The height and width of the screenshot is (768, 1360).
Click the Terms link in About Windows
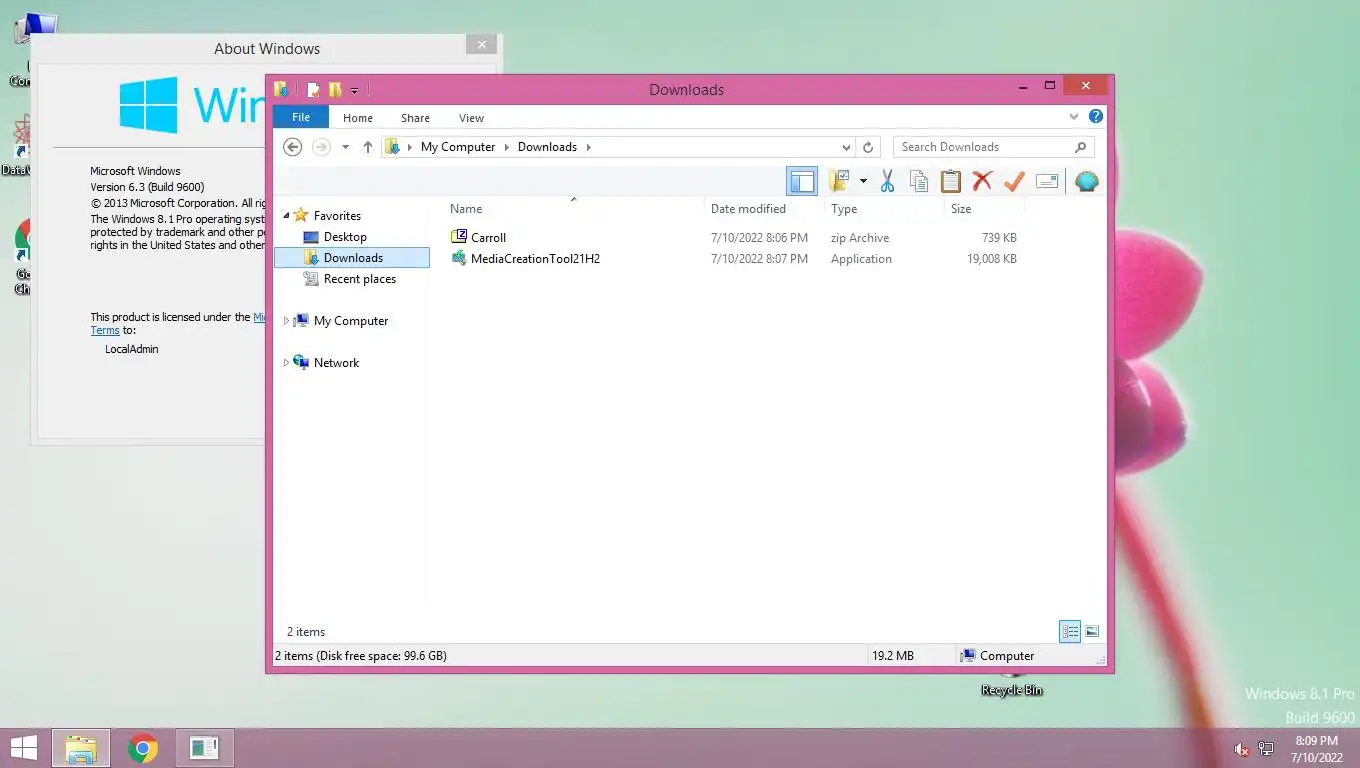pos(105,330)
